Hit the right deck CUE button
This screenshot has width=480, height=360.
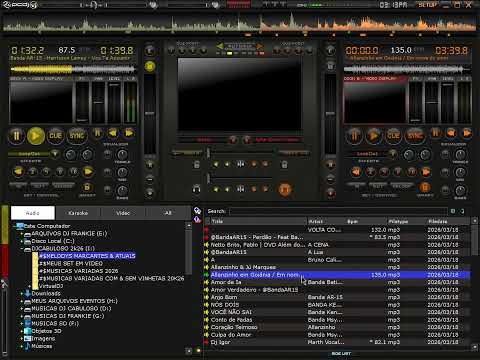pos(393,136)
